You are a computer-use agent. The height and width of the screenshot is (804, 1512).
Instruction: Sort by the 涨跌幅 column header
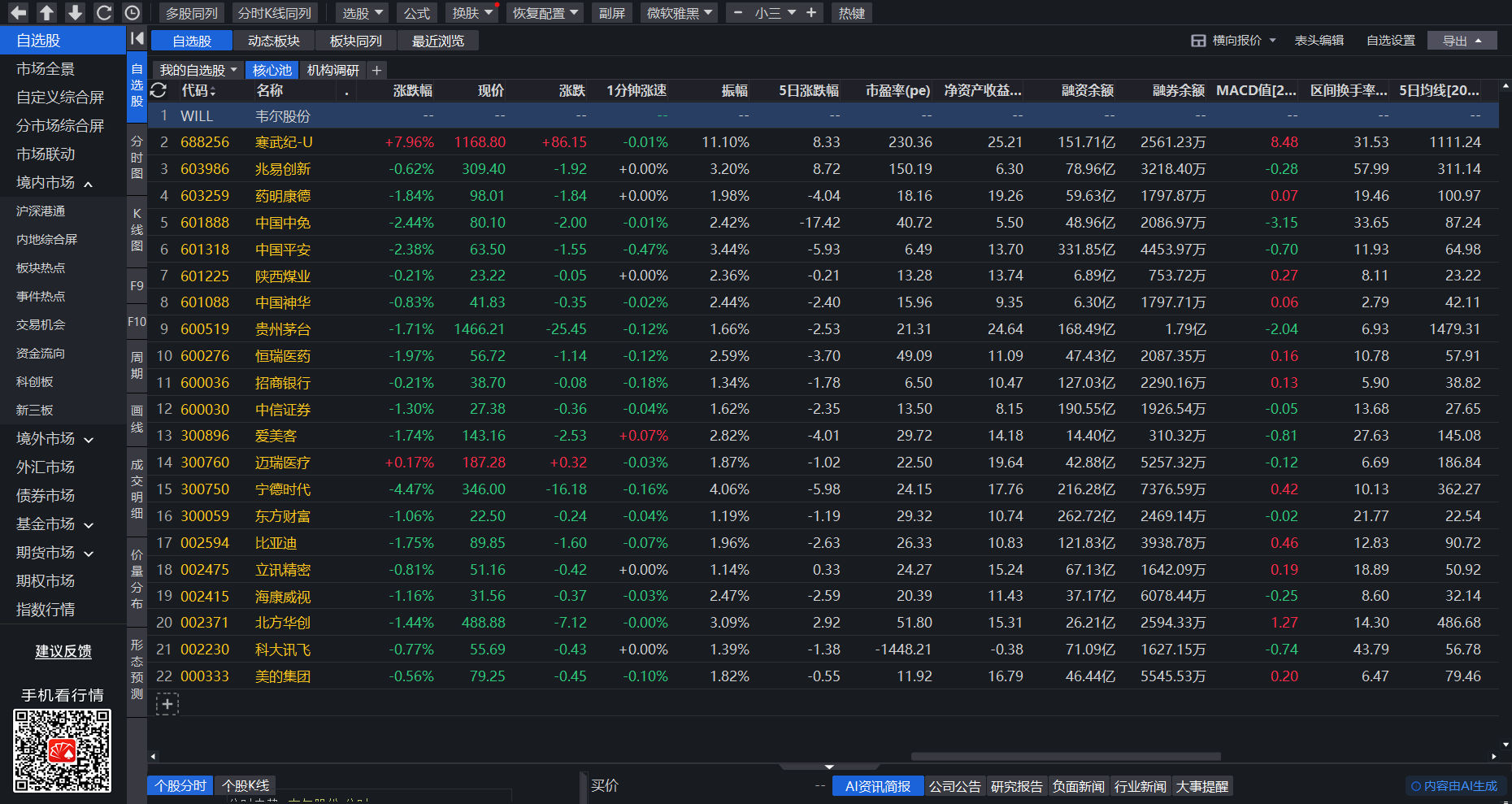[413, 90]
